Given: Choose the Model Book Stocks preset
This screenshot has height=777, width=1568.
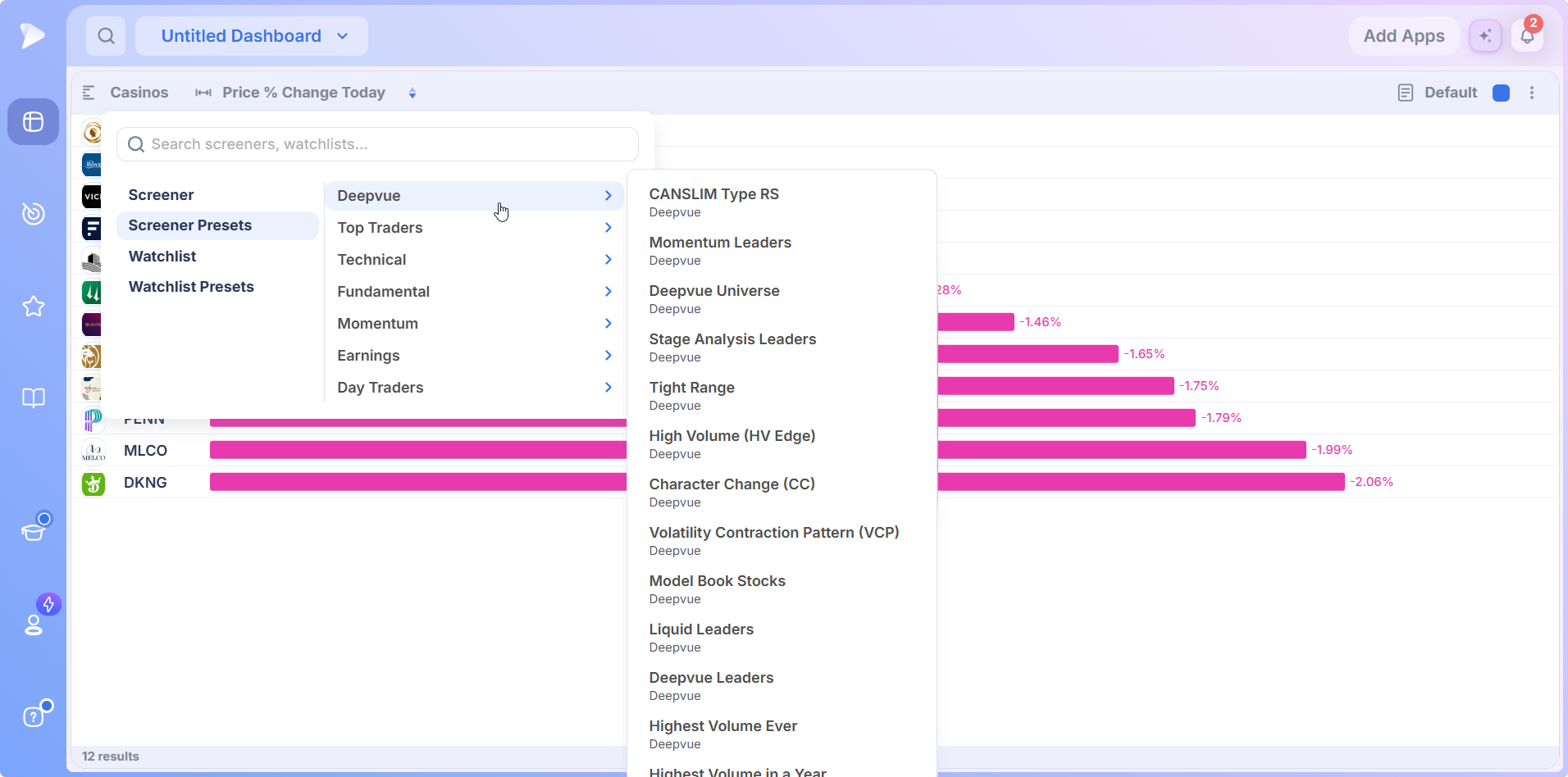Looking at the screenshot, I should 782,589.
